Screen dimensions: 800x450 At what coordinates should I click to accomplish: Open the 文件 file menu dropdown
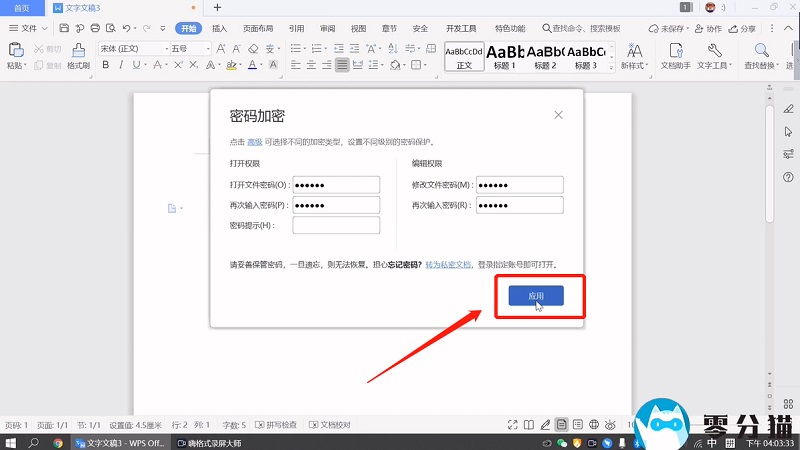coord(28,29)
